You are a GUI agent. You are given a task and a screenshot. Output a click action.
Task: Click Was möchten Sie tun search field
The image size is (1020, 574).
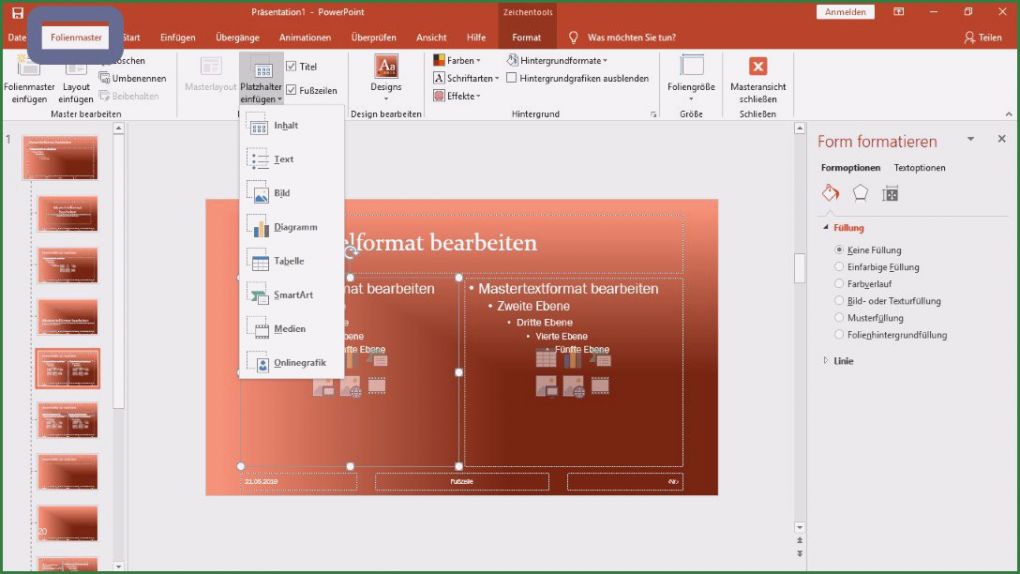coord(631,38)
